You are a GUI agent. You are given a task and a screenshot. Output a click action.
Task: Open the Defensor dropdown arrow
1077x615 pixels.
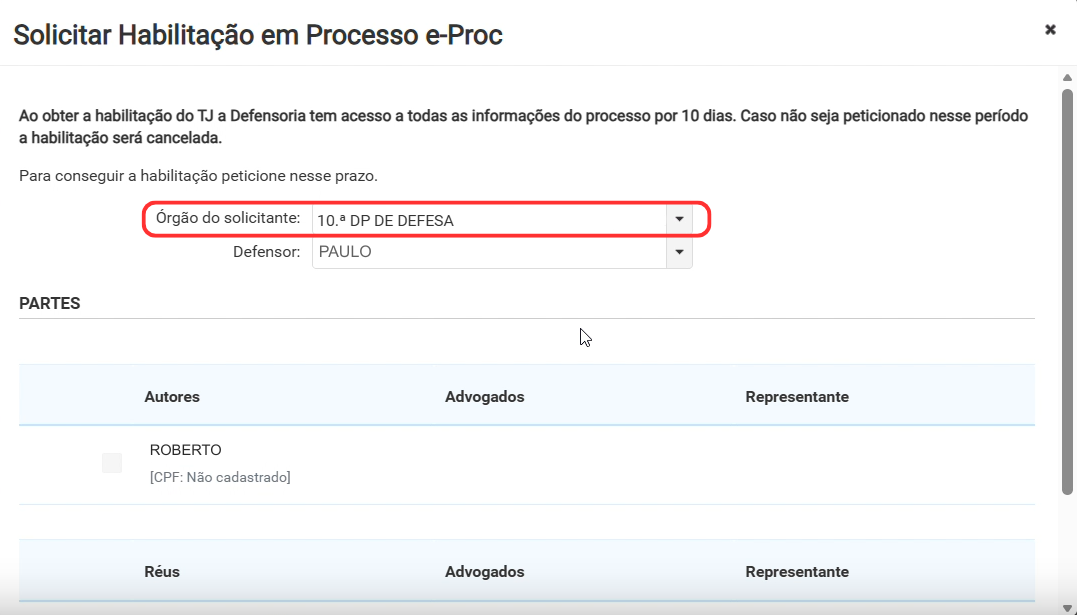(x=679, y=252)
